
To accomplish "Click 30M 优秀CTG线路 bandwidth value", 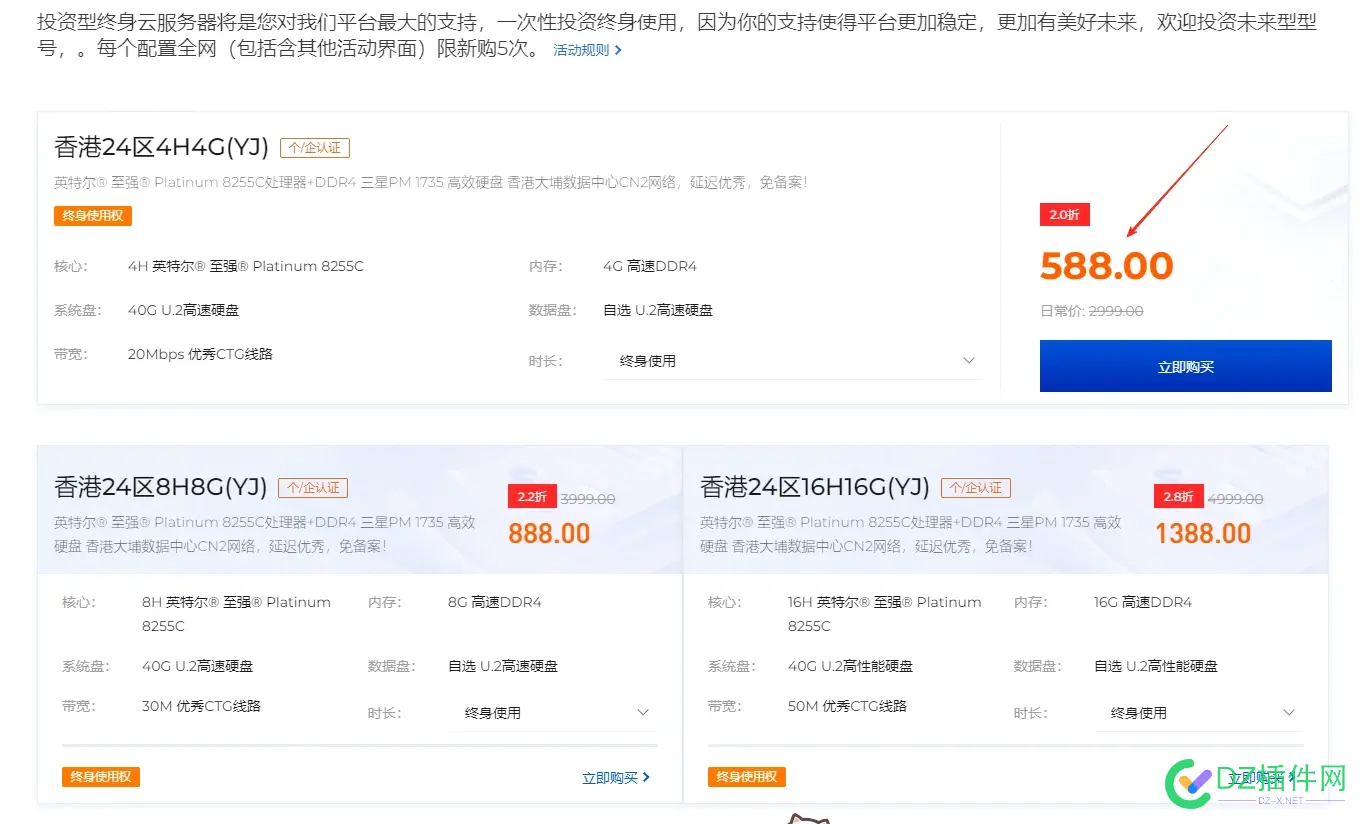I will point(201,706).
